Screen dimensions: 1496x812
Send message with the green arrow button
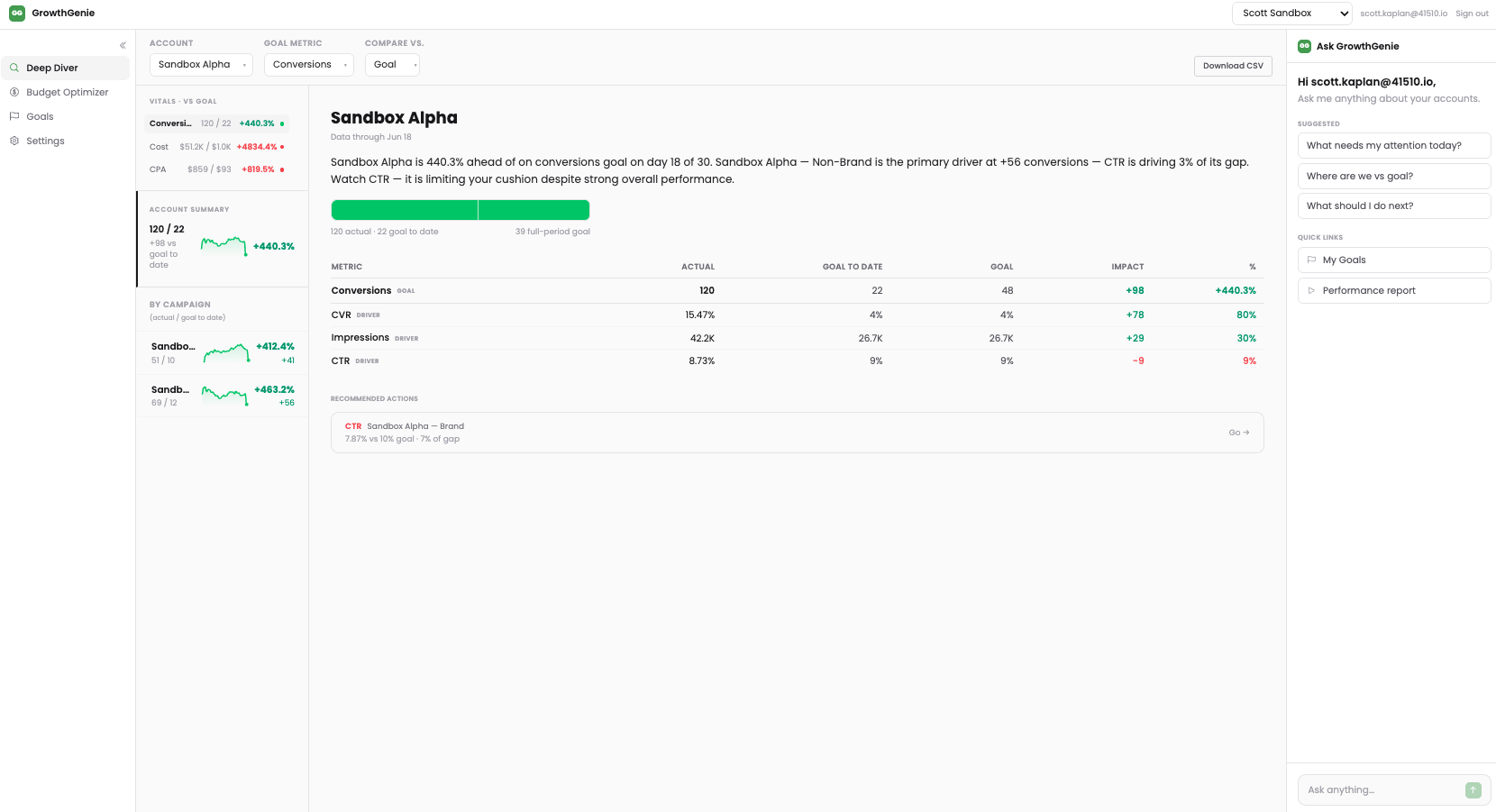coord(1473,789)
